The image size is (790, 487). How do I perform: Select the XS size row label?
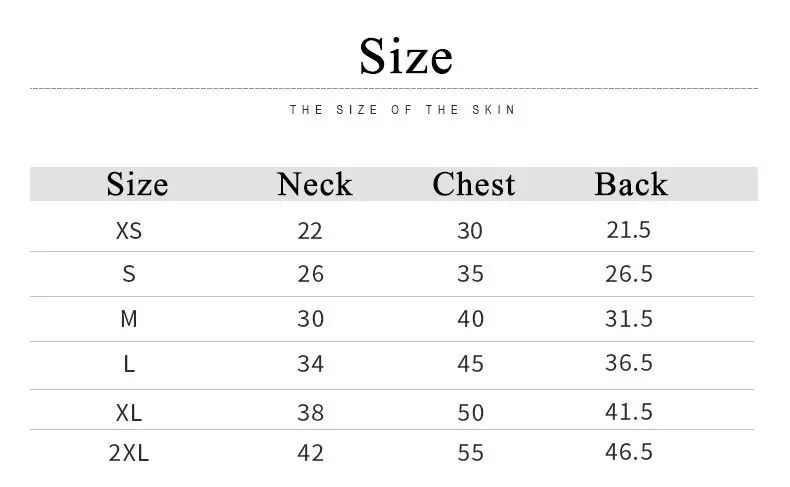pos(129,231)
